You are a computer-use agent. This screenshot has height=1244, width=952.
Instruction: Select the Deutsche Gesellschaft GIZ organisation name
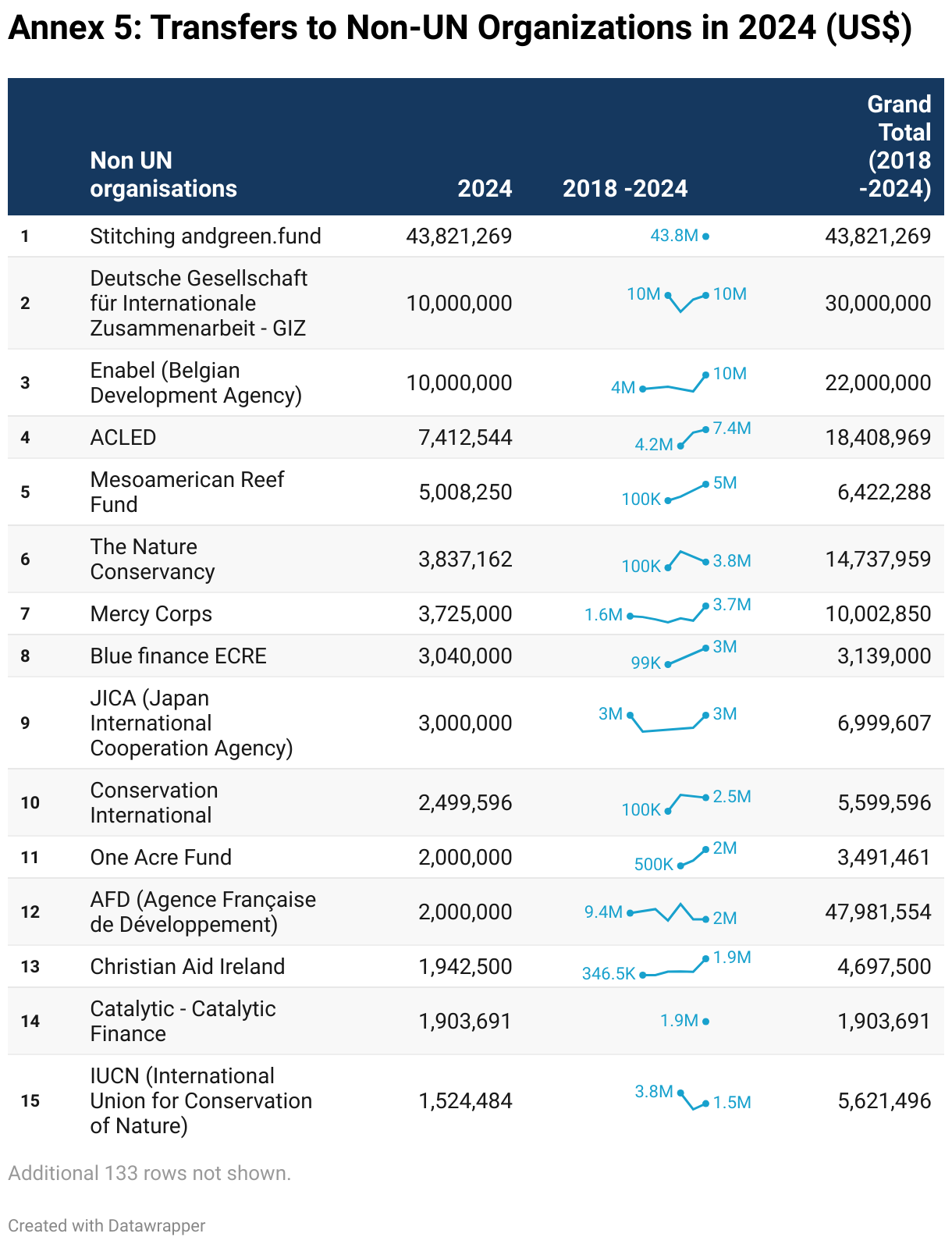point(199,304)
